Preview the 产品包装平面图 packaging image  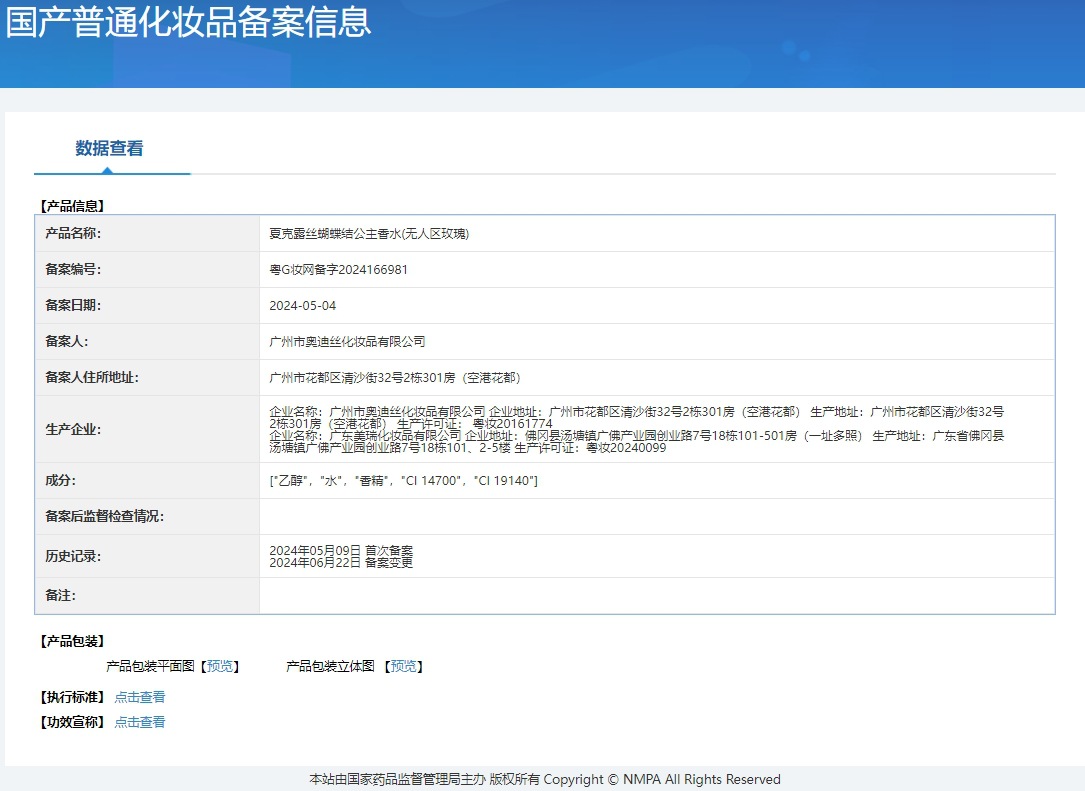219,665
